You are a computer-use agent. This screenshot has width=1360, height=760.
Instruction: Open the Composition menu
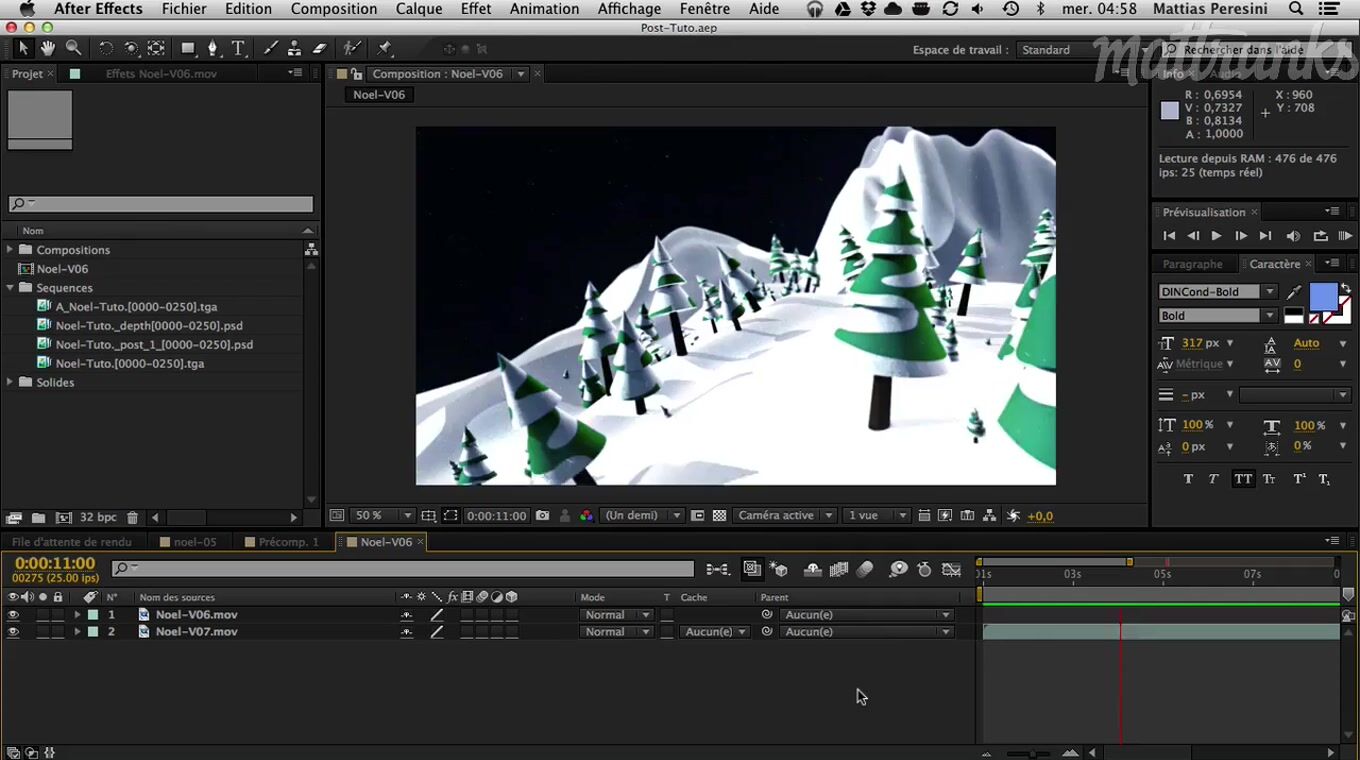pyautogui.click(x=334, y=9)
